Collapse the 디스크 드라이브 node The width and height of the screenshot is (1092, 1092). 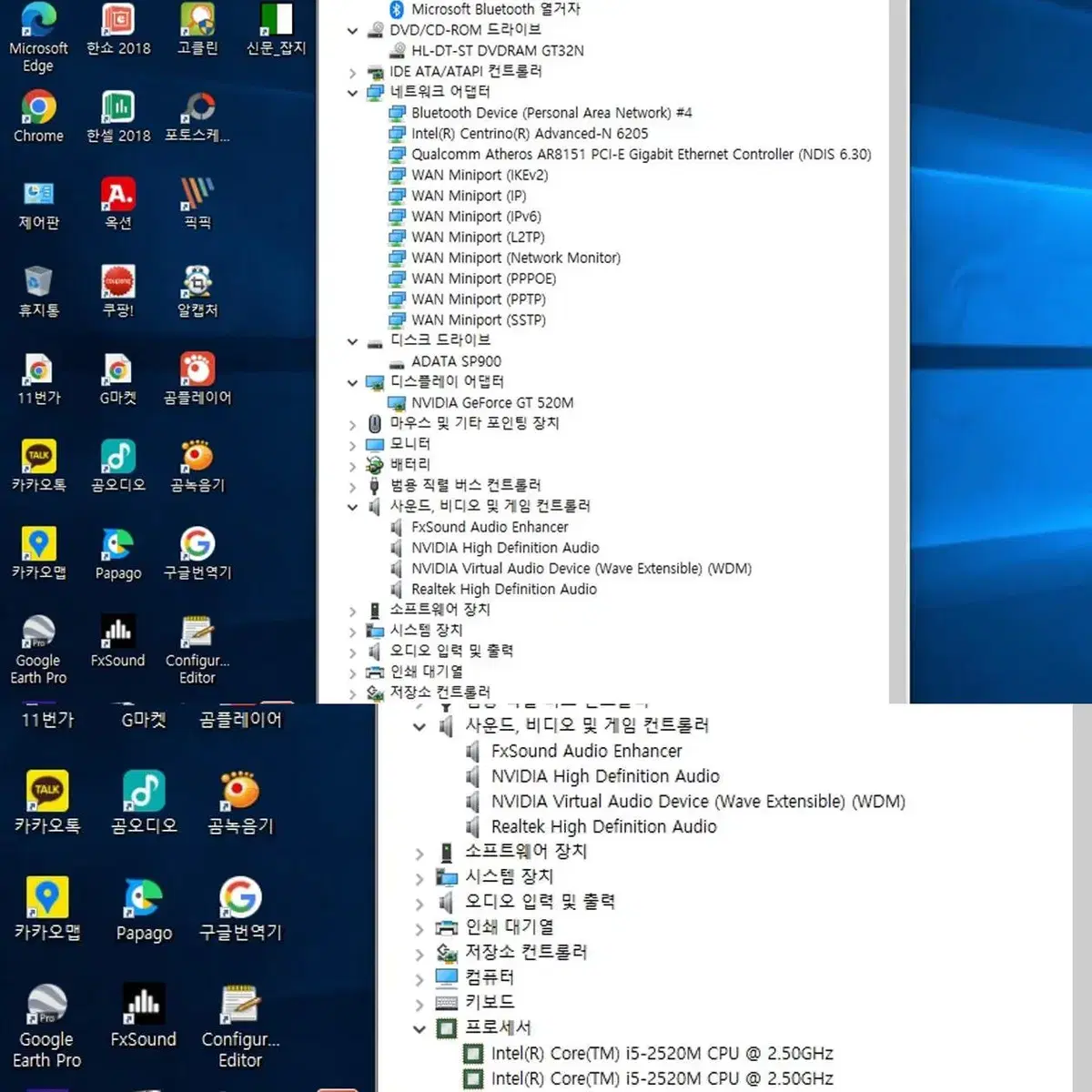pos(352,341)
